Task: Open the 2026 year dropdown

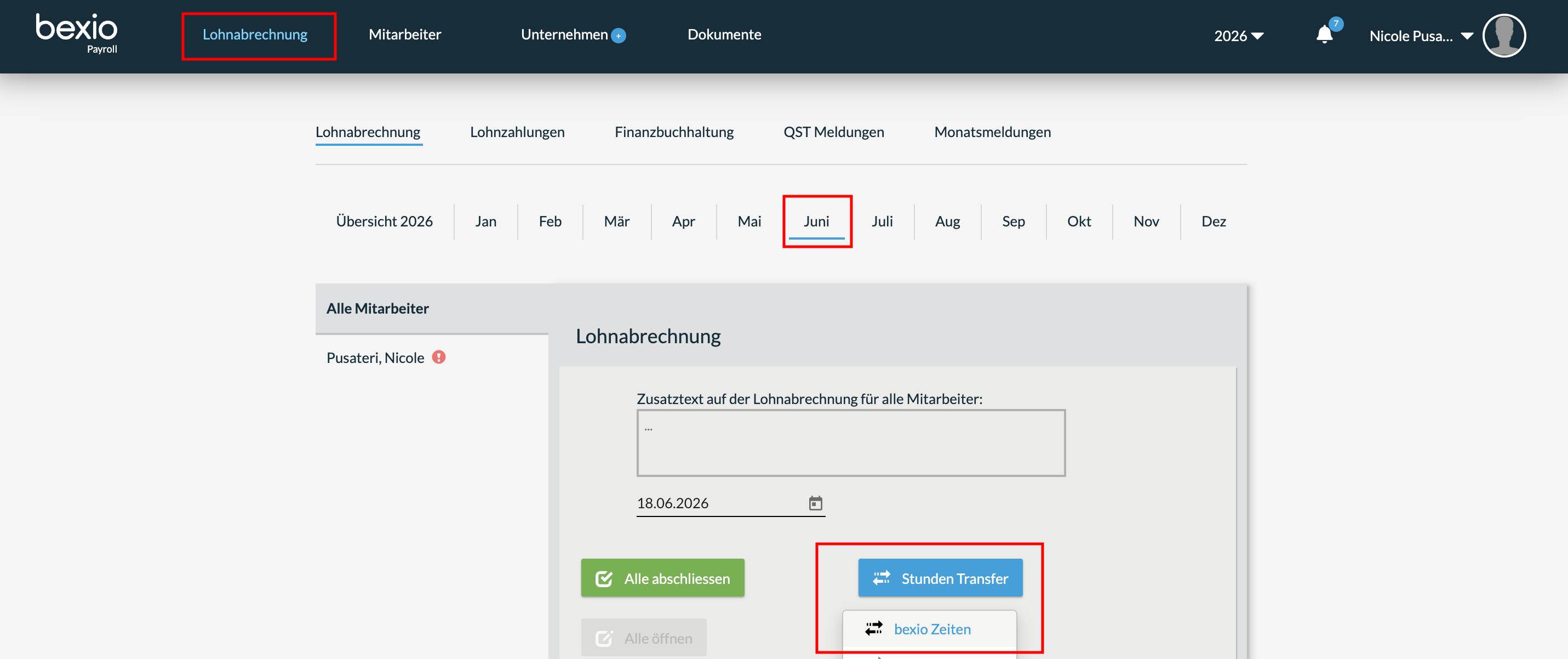Action: 1239,36
